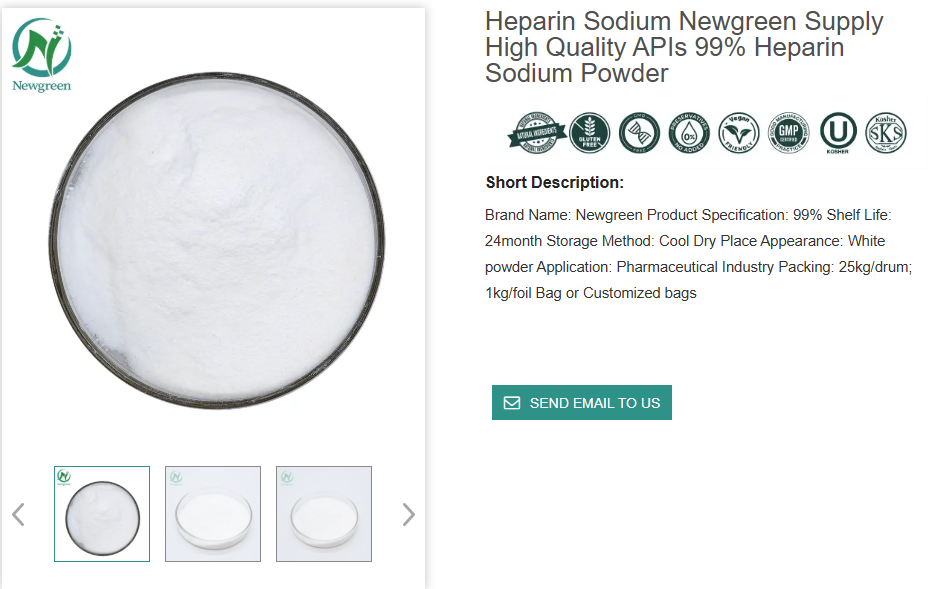Go to previous thumbnail with left arrow

pos(18,514)
